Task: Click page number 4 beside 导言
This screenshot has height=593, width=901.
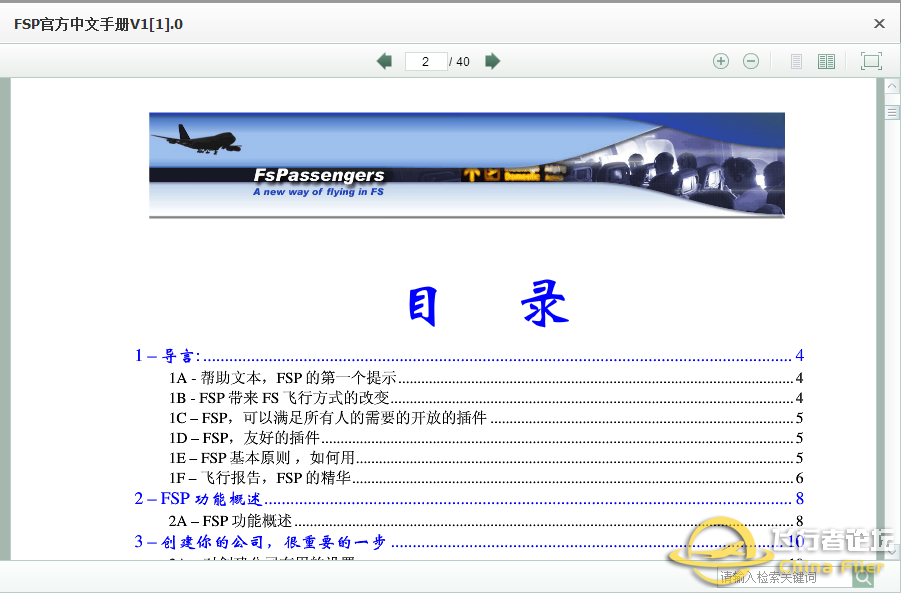Action: point(797,356)
